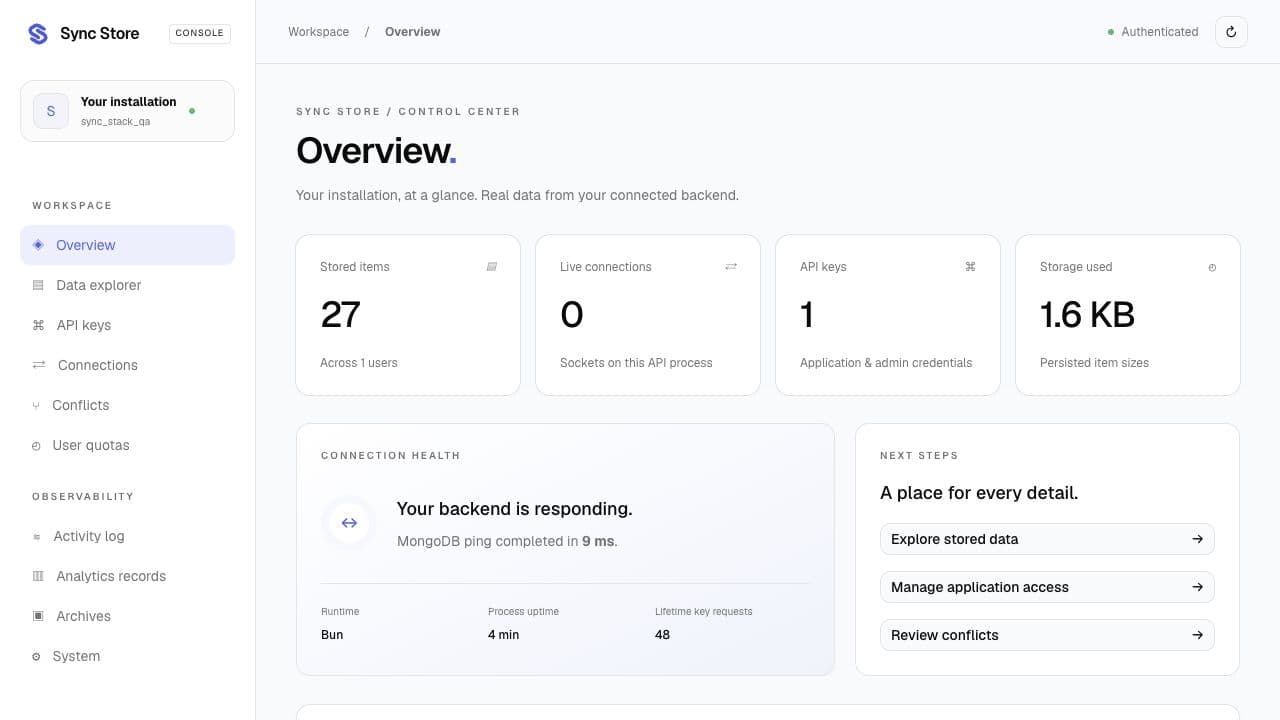Click the S avatar in installation card

click(x=51, y=111)
